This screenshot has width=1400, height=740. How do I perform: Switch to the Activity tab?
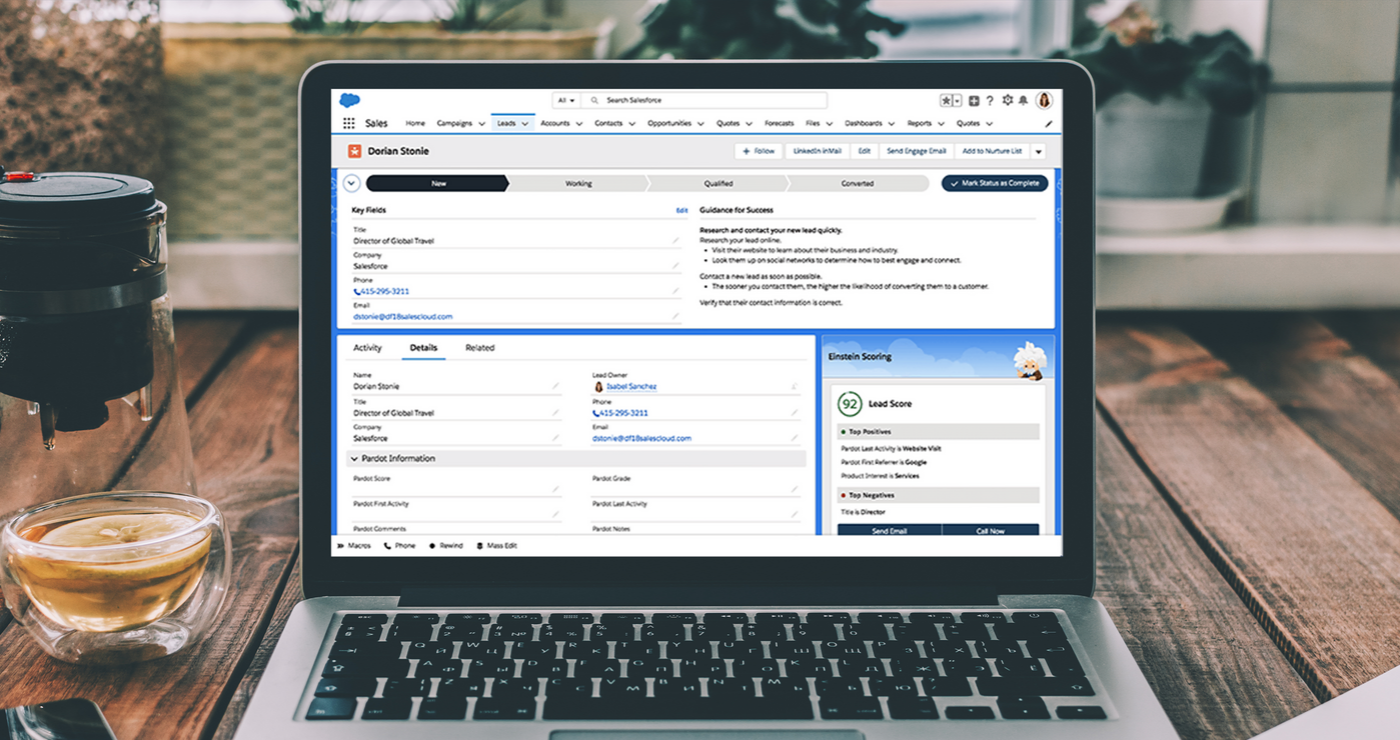367,347
